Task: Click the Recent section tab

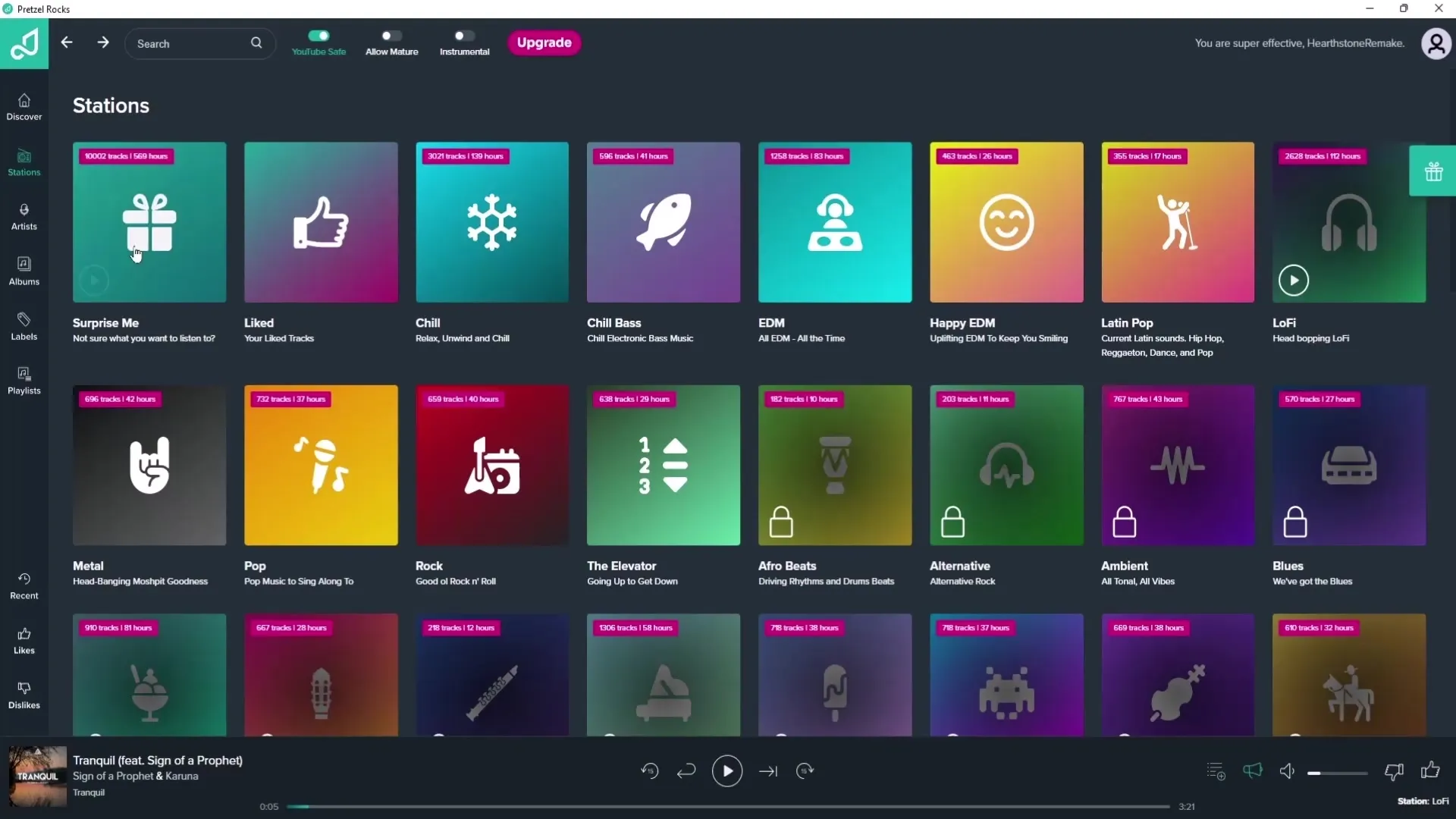Action: (24, 586)
